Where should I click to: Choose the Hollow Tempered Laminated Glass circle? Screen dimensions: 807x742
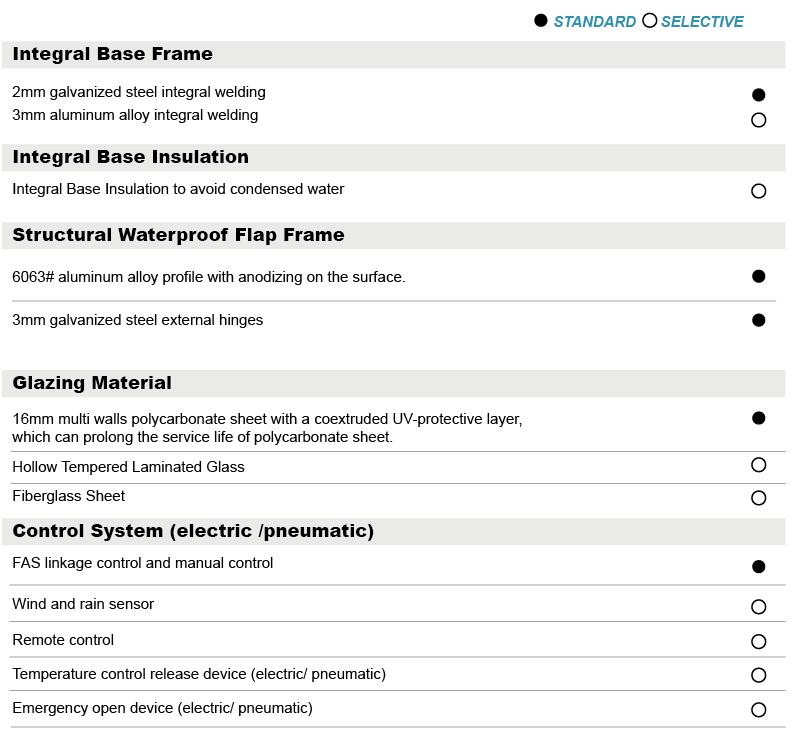coord(758,465)
